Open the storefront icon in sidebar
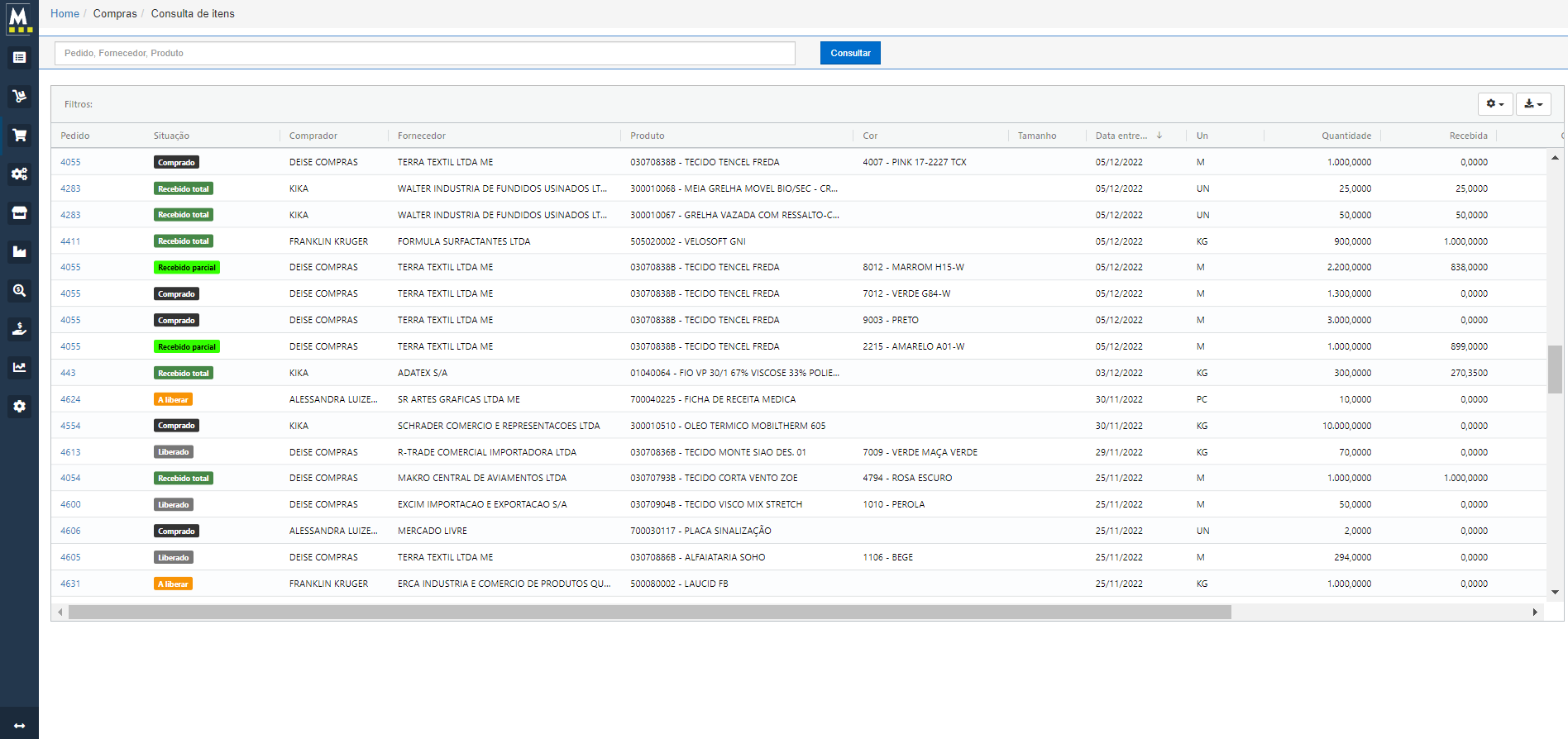Viewport: 1568px width, 739px height. click(19, 213)
